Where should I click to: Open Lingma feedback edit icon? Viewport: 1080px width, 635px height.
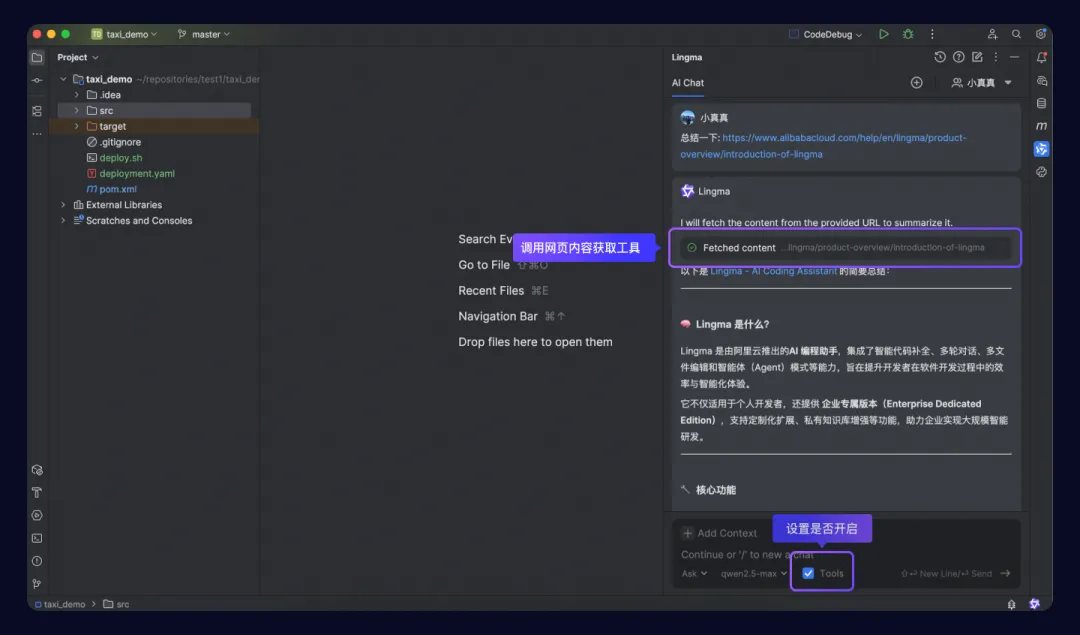click(977, 57)
